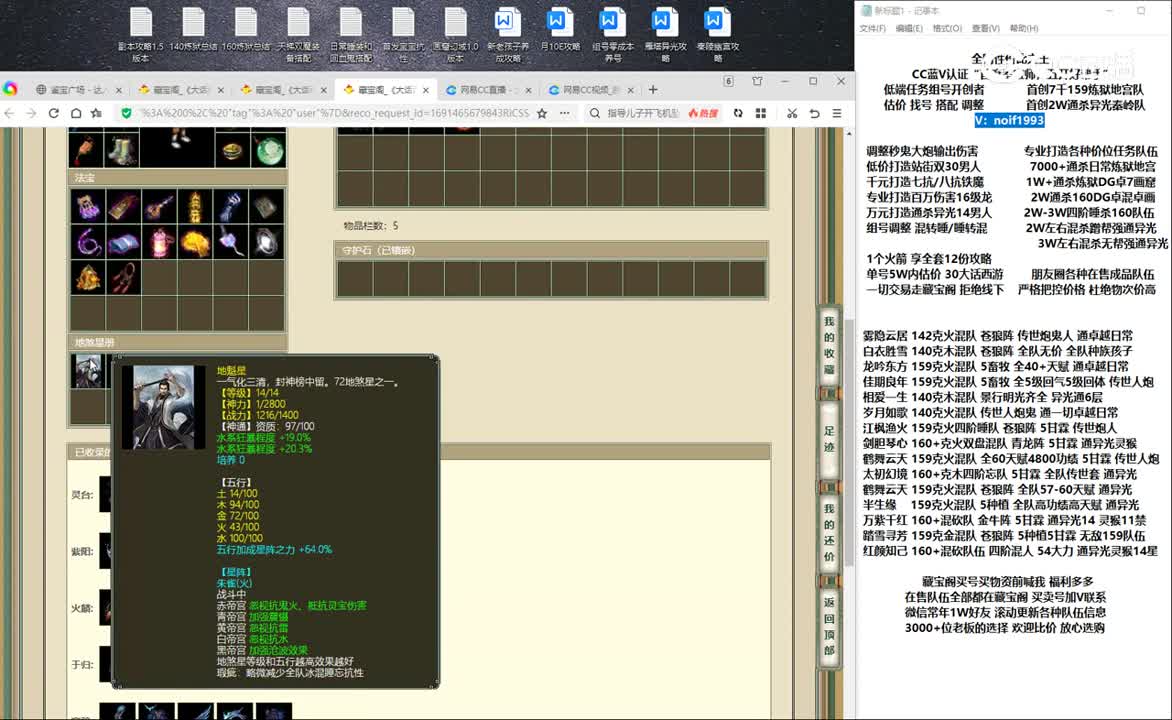Open Notepad 查看(V) menu
Image resolution: width=1172 pixels, height=720 pixels.
[986, 28]
